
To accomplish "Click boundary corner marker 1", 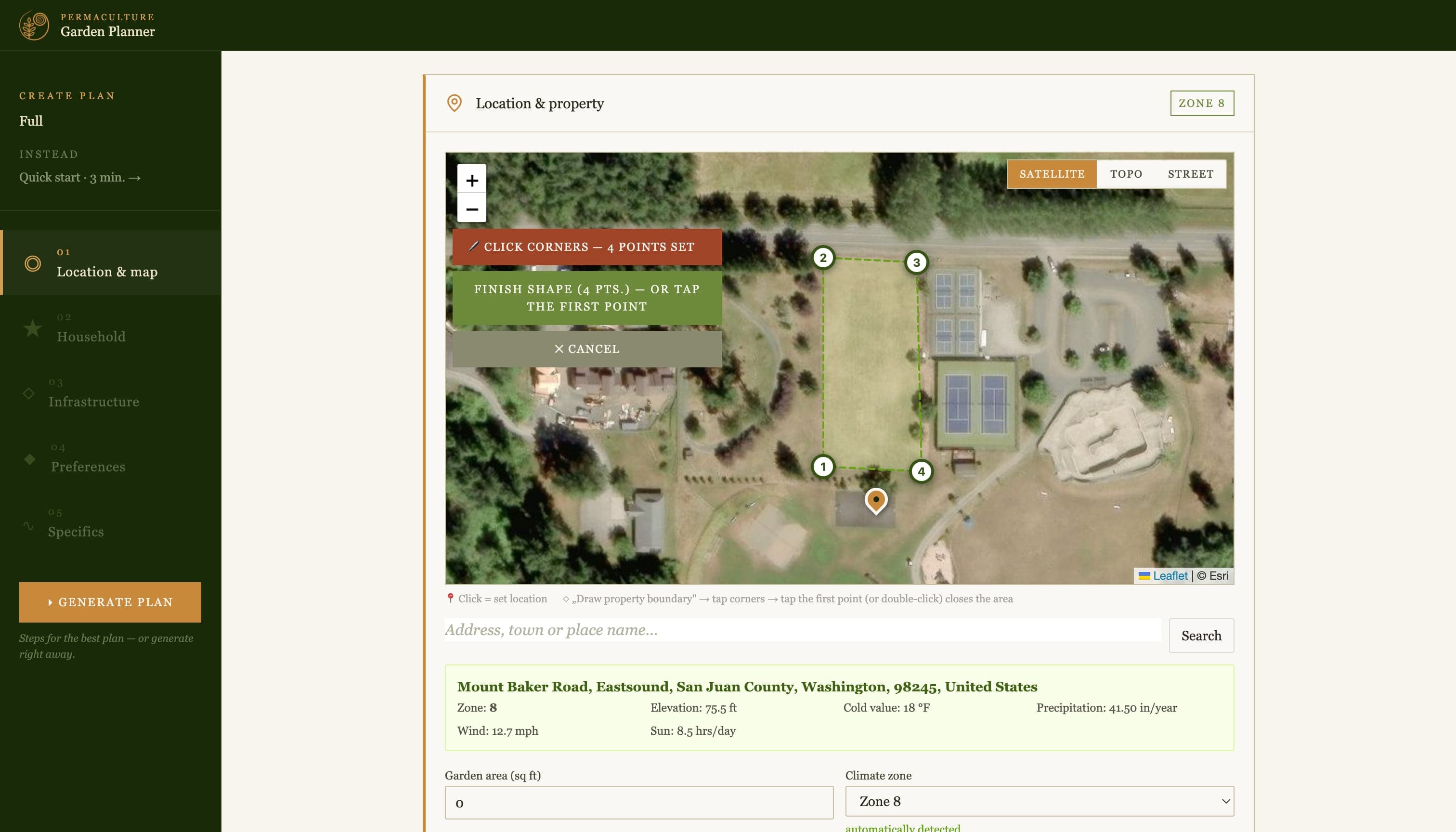I will point(823,466).
